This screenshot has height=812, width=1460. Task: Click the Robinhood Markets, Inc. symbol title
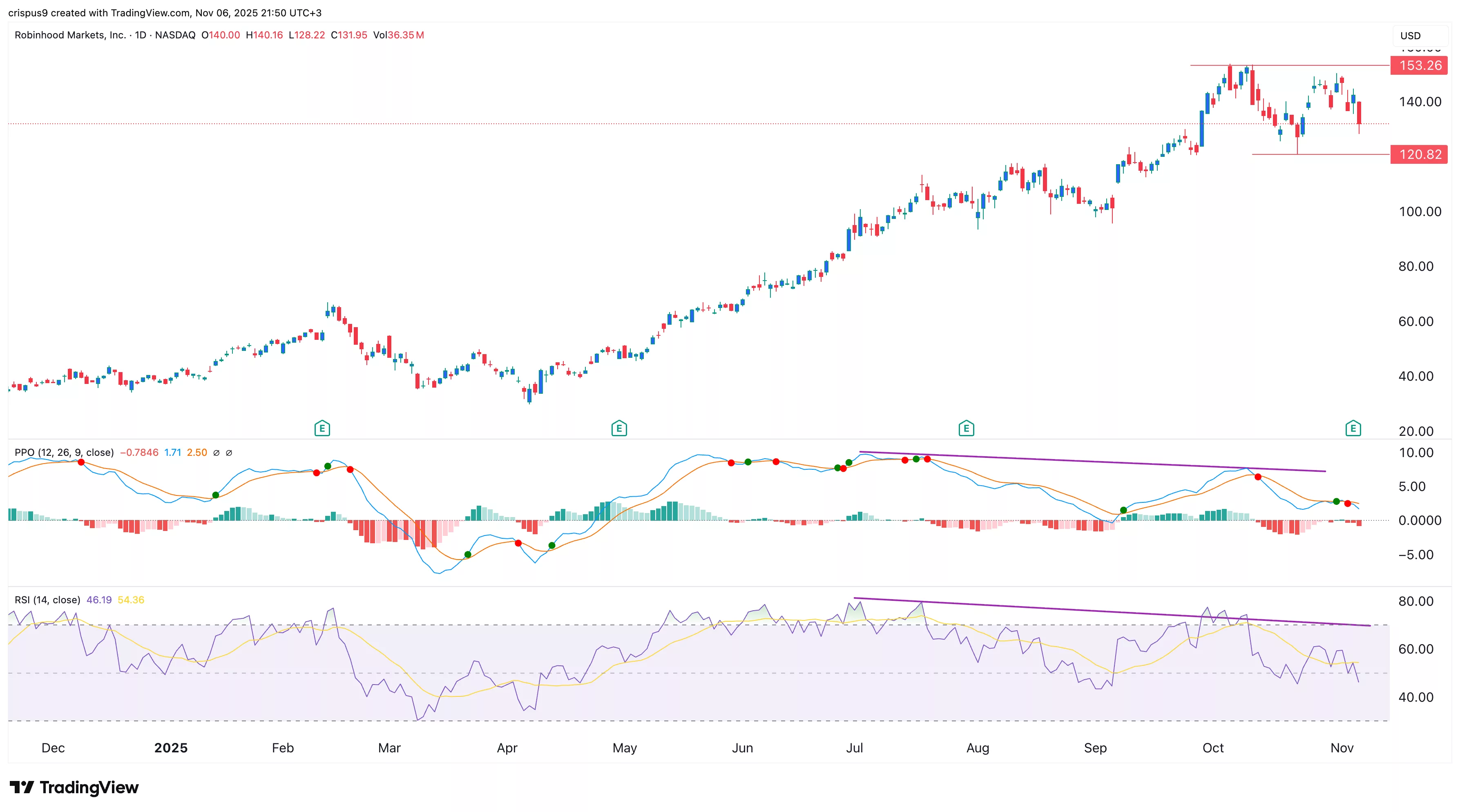70,35
